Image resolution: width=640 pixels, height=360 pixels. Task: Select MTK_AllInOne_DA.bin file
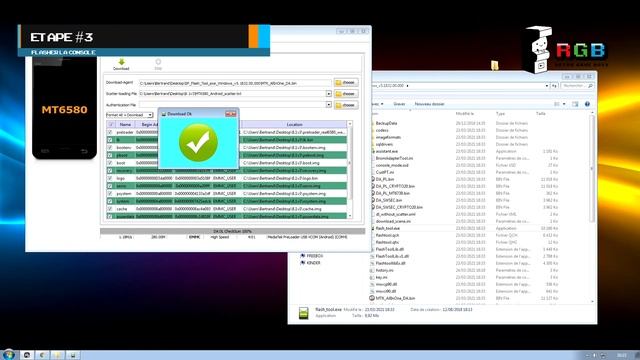click(x=395, y=298)
